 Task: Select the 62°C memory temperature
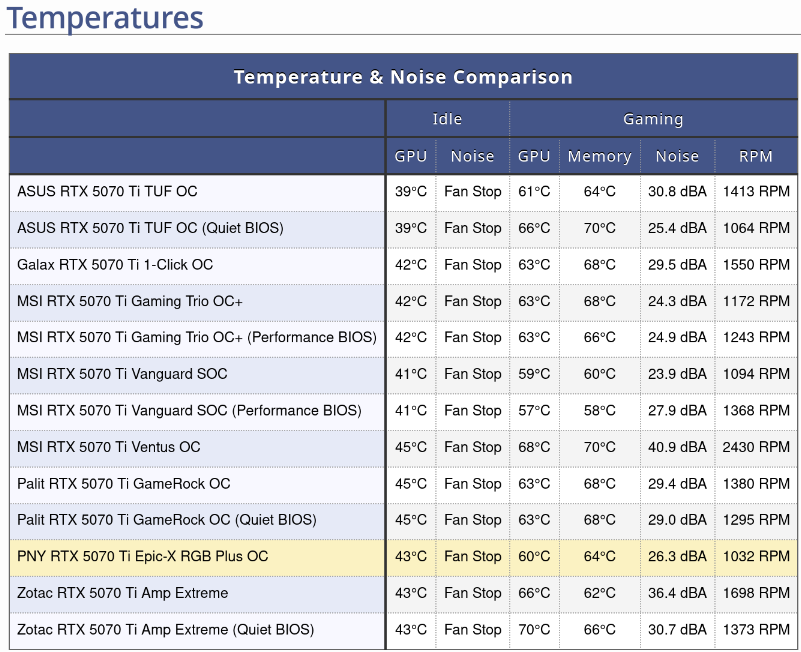(x=600, y=593)
